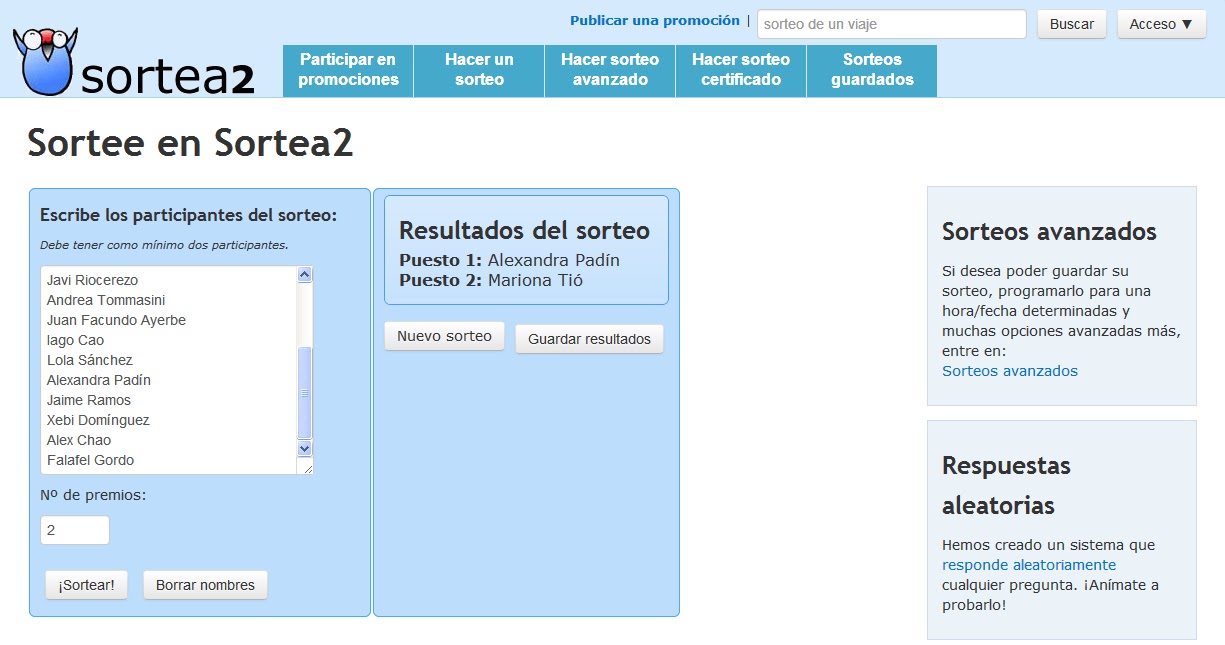Click Borrar nombres button
The width and height of the screenshot is (1225, 645).
pos(205,585)
